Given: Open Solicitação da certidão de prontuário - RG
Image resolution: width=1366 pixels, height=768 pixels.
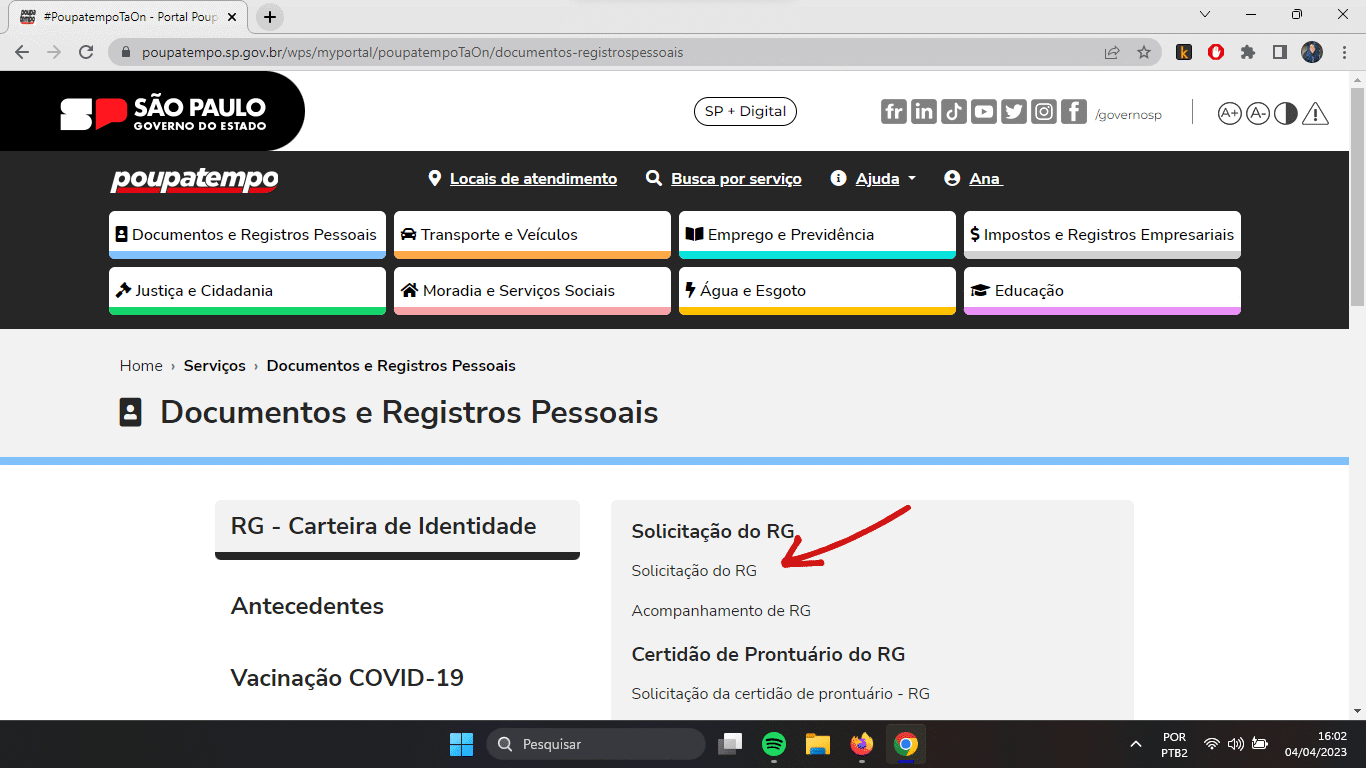Looking at the screenshot, I should click(781, 694).
